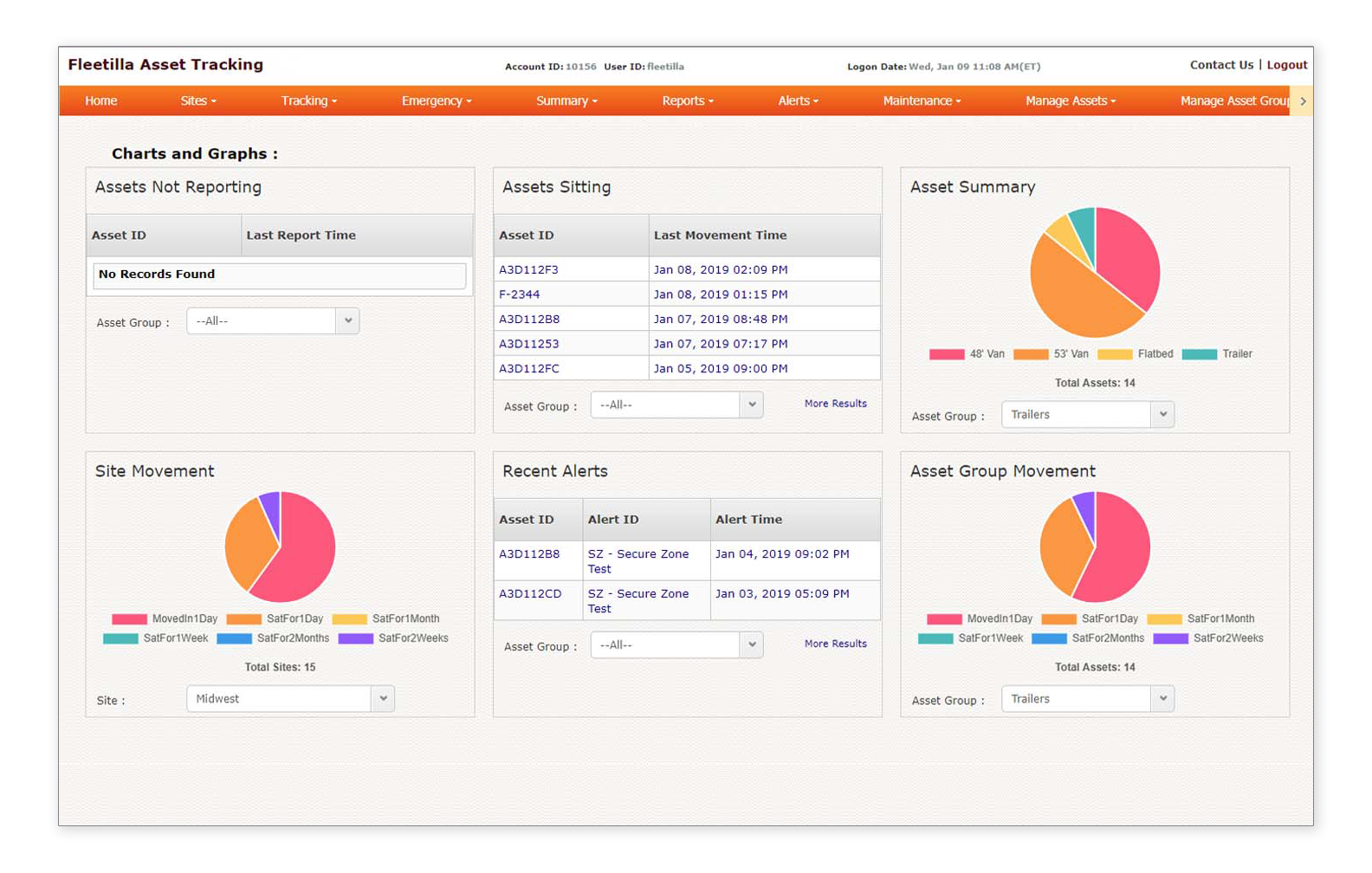Click MovedIn1Day legend swatch in Site Movement

[x=129, y=619]
